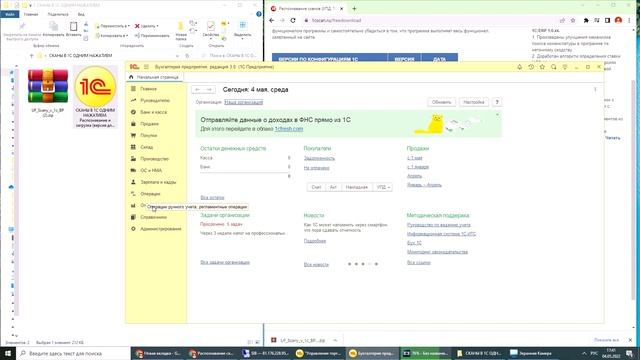Image resolution: width=640 pixels, height=360 pixels.
Task: Open favorites star in 1C title bar
Action: pos(542,67)
